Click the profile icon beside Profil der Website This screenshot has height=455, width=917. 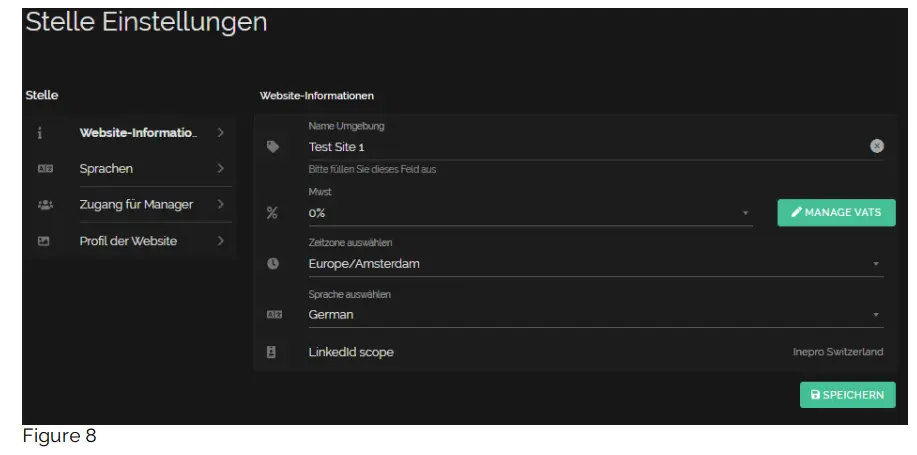[x=44, y=241]
